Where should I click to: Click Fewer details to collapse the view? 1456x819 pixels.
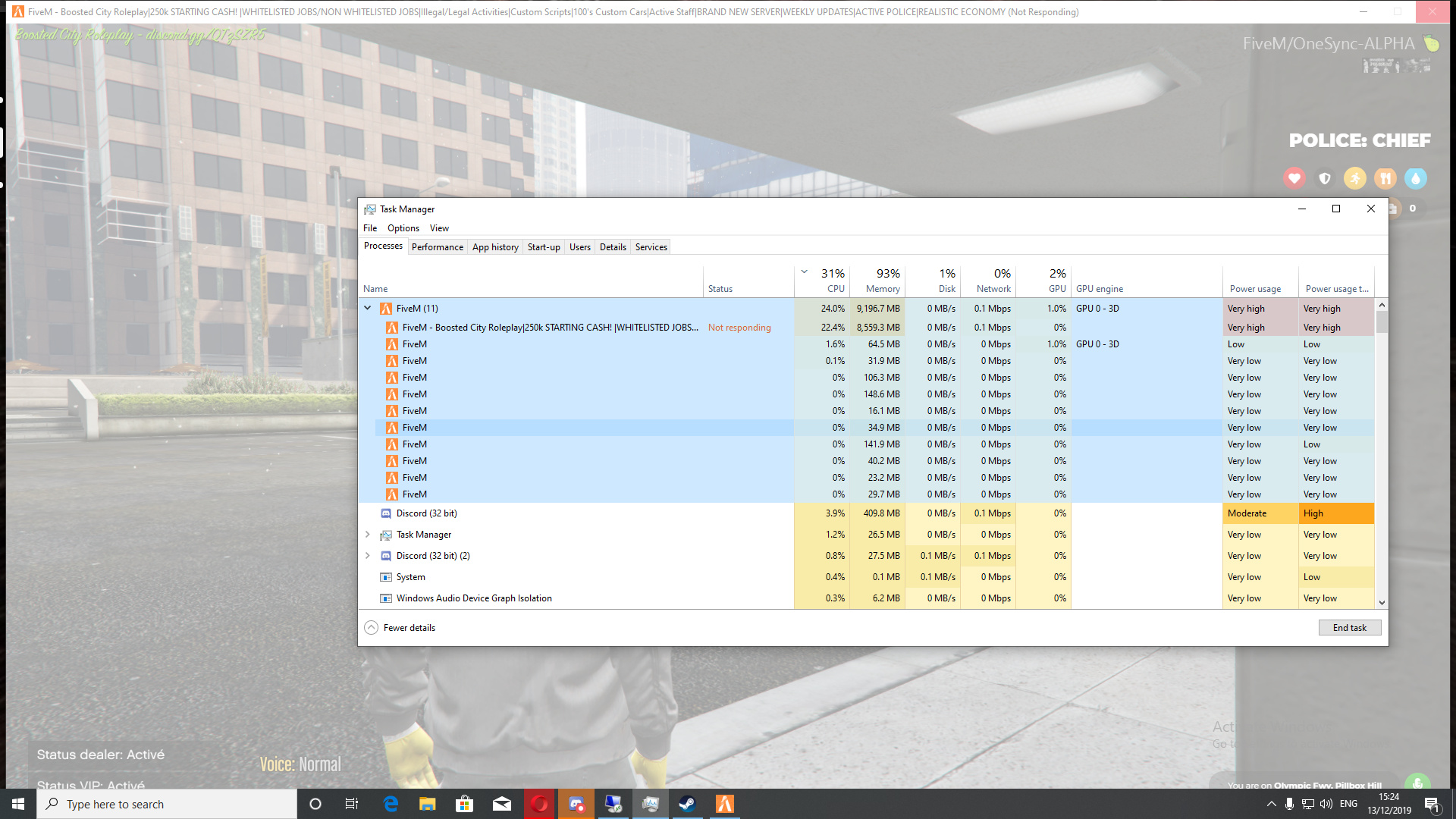(400, 627)
